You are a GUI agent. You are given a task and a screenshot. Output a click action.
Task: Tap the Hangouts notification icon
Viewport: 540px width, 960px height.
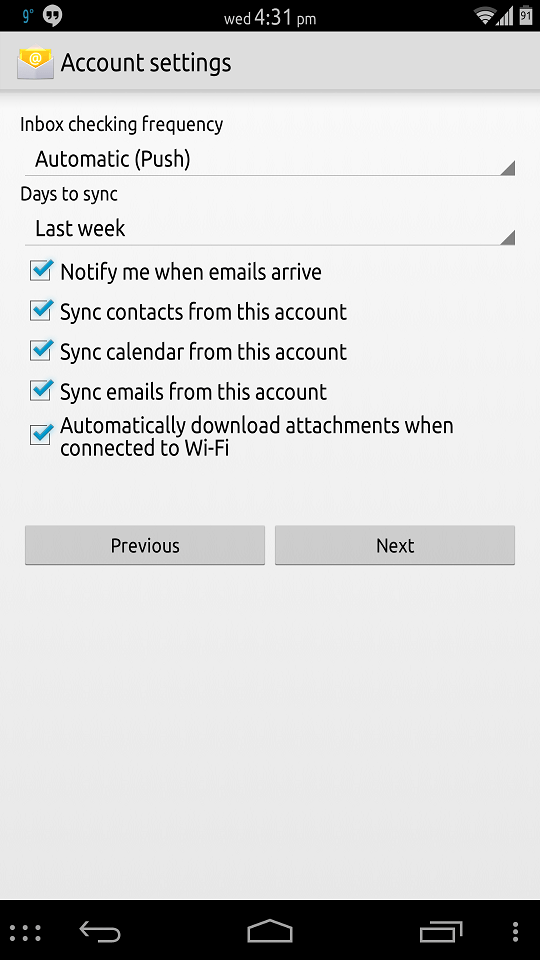53,16
